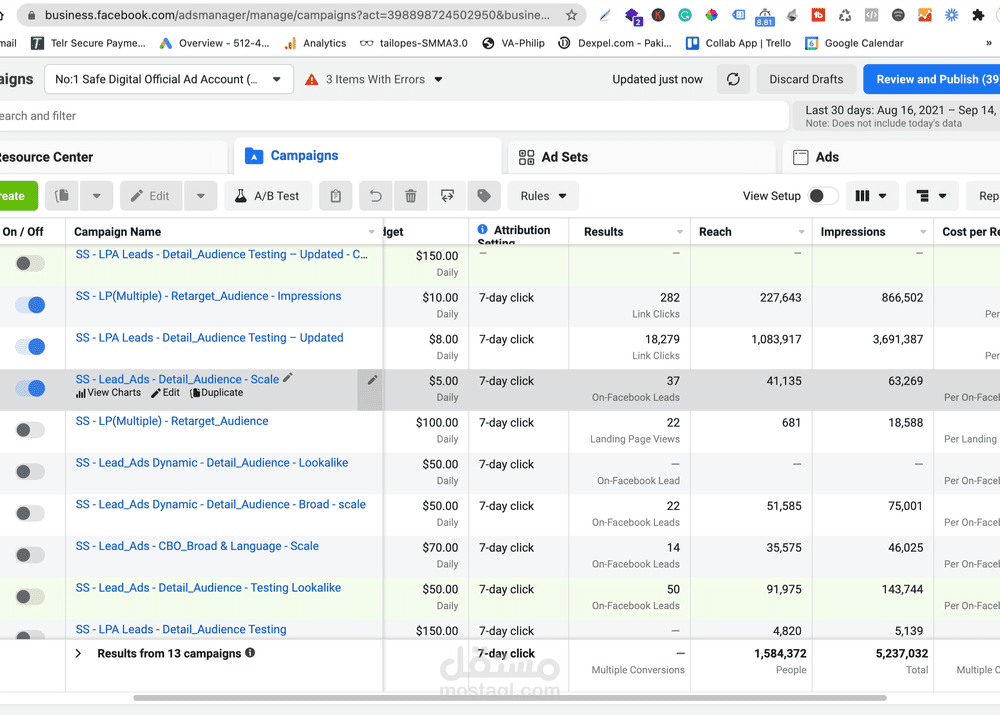Turn off SS - LP(Multiple) Retarget_Audience - Impressions campaign
1000x715 pixels.
[30, 305]
